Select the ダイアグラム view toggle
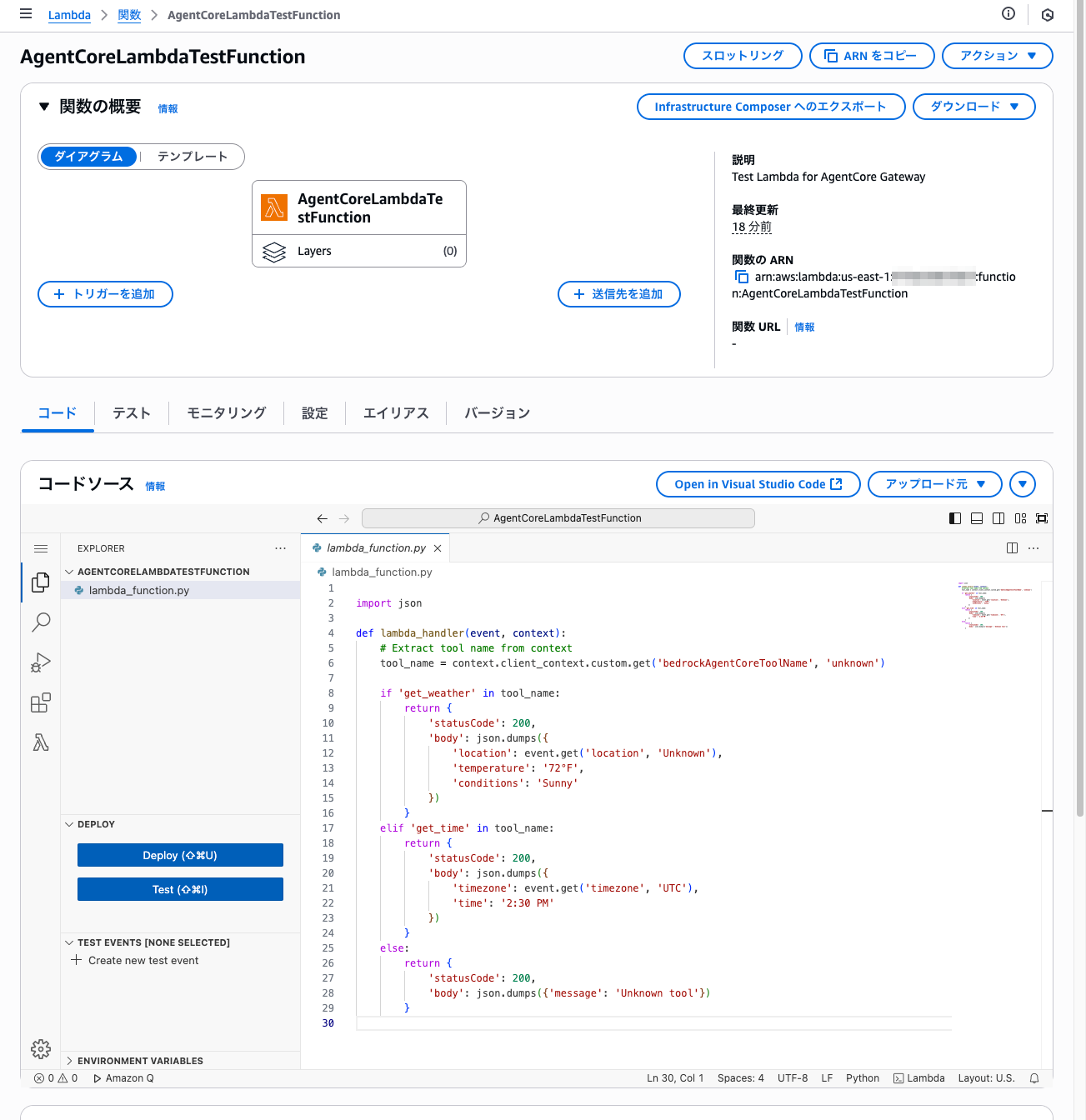 (x=88, y=157)
